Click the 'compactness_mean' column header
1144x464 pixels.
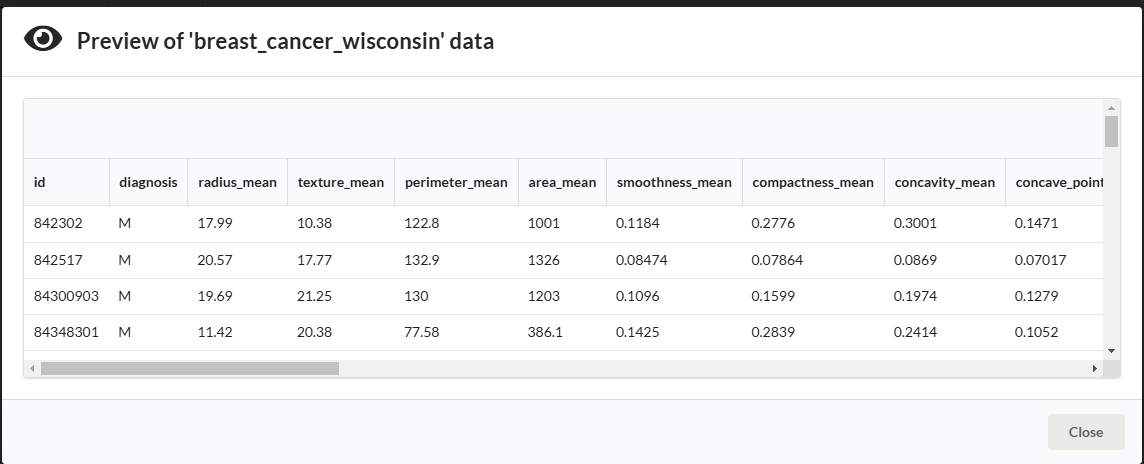pyautogui.click(x=812, y=182)
